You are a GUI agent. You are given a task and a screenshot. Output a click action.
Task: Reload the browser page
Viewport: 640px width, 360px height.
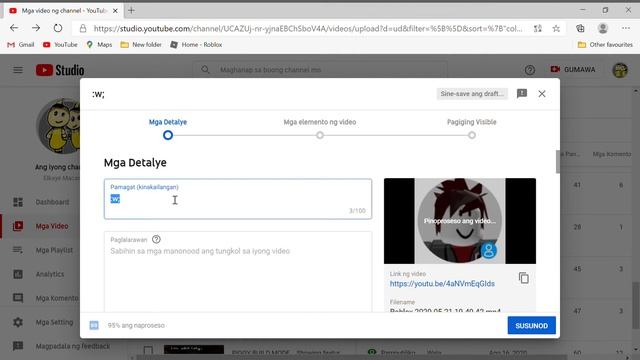pyautogui.click(x=58, y=28)
